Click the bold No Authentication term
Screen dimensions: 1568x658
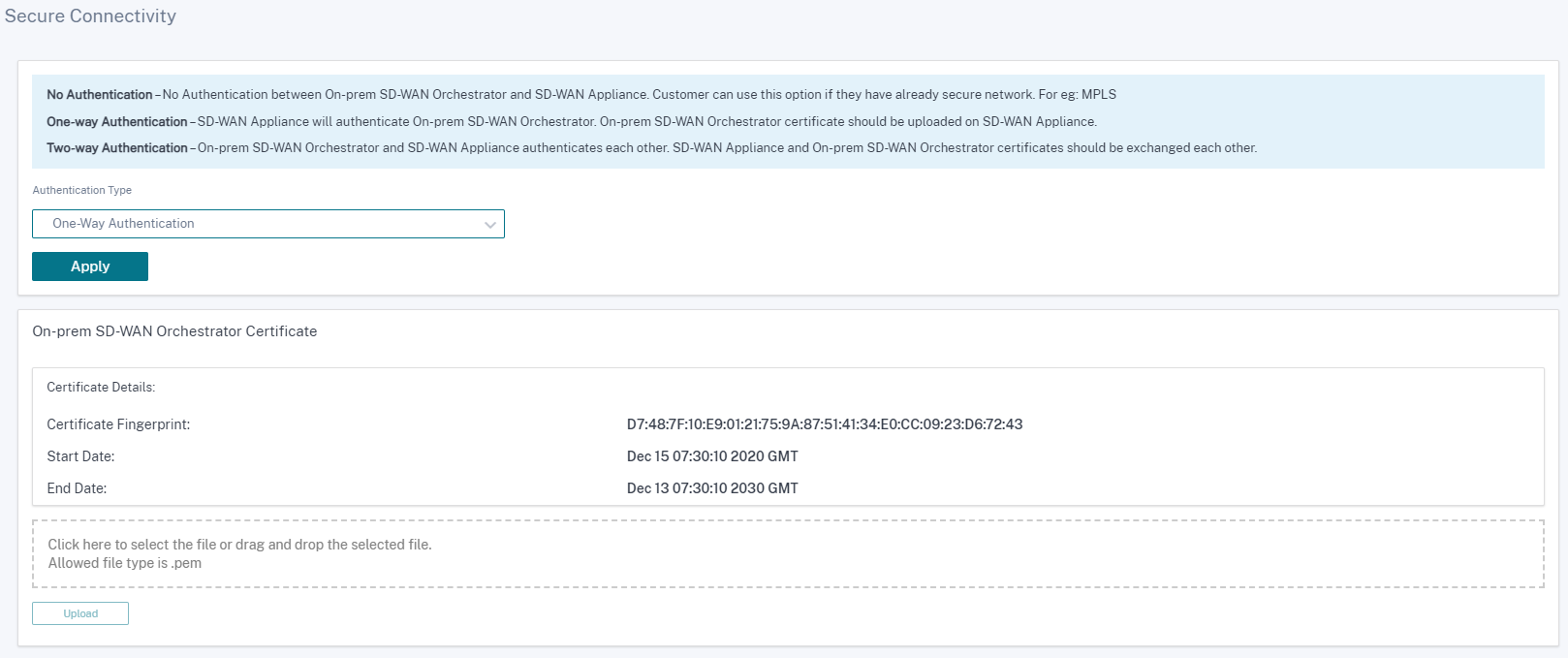pos(100,95)
